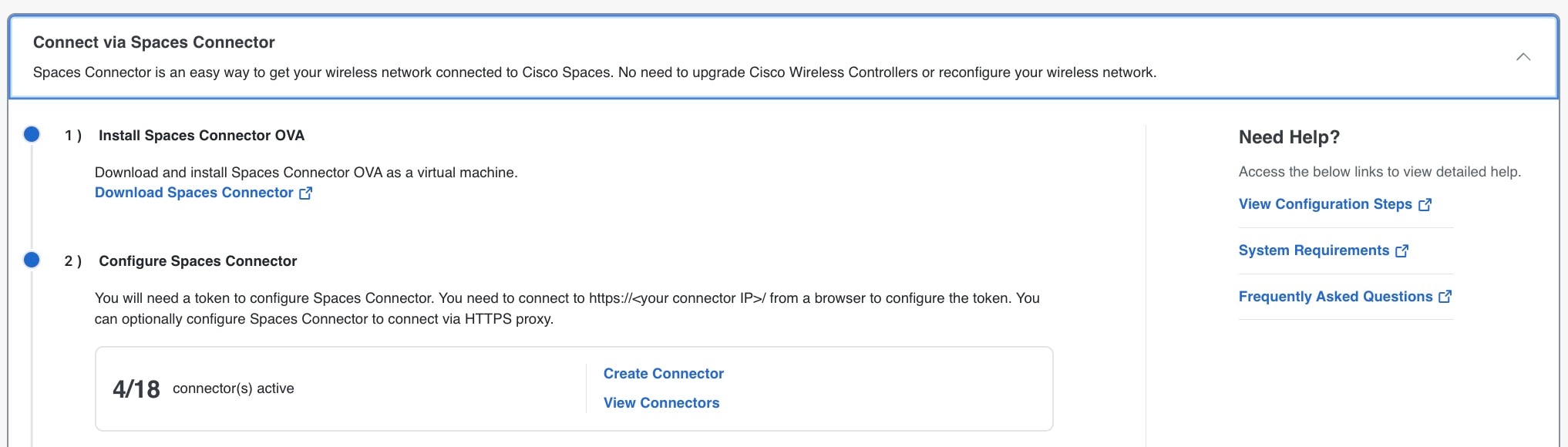Click the Need Help? heading
1568x447 pixels.
coord(1289,137)
